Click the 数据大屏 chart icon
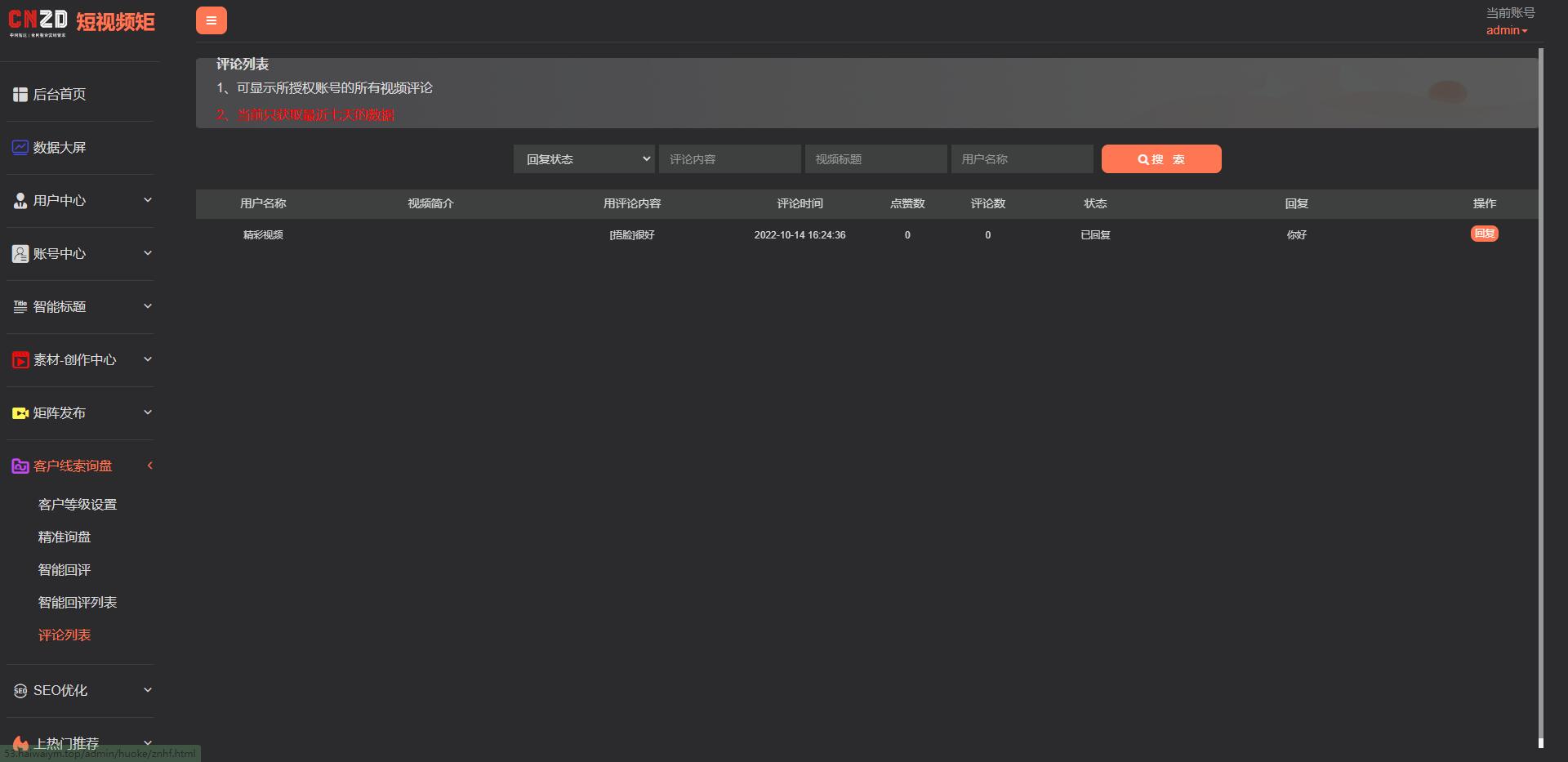 click(20, 148)
